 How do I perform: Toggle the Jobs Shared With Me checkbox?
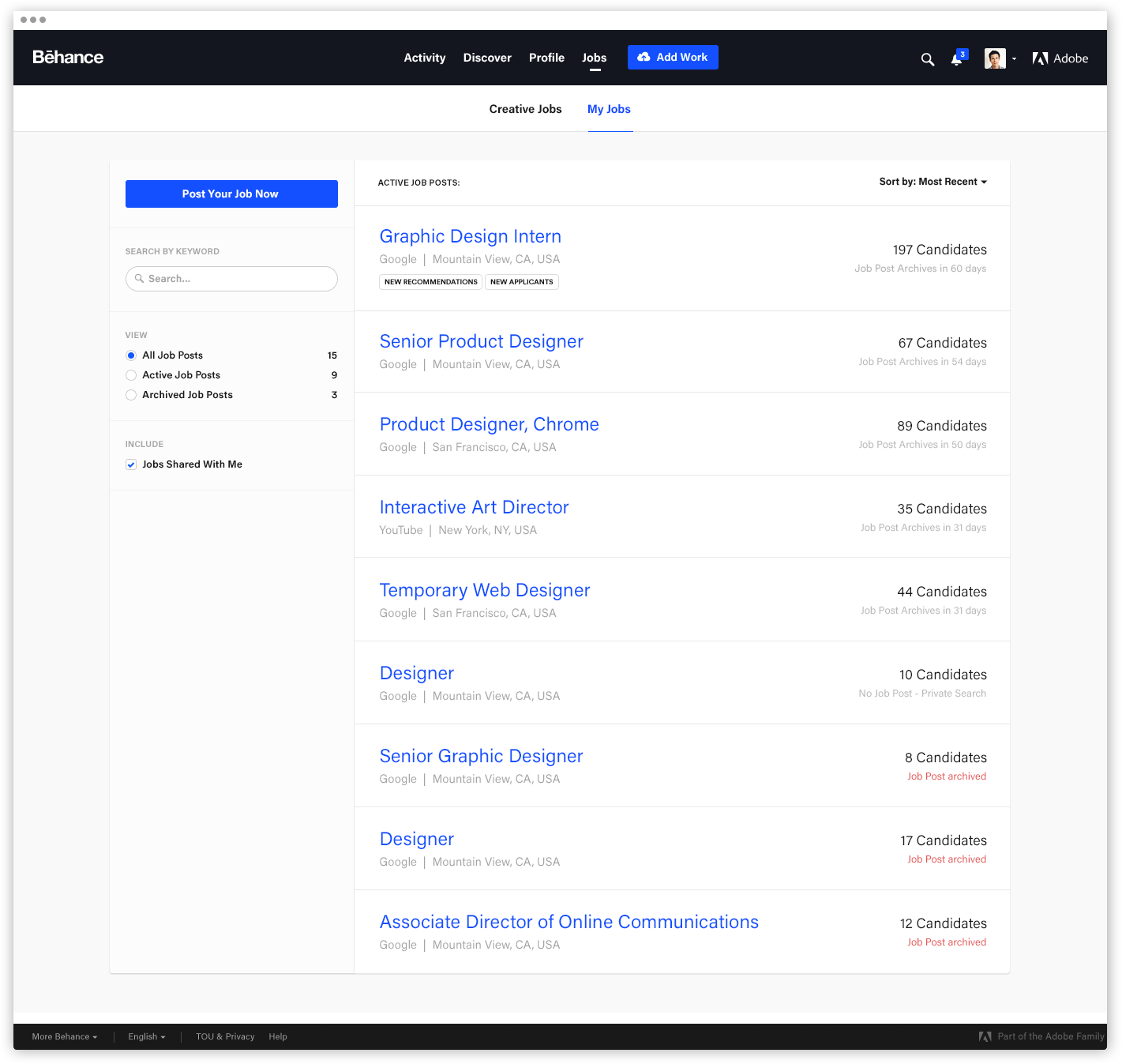point(131,464)
